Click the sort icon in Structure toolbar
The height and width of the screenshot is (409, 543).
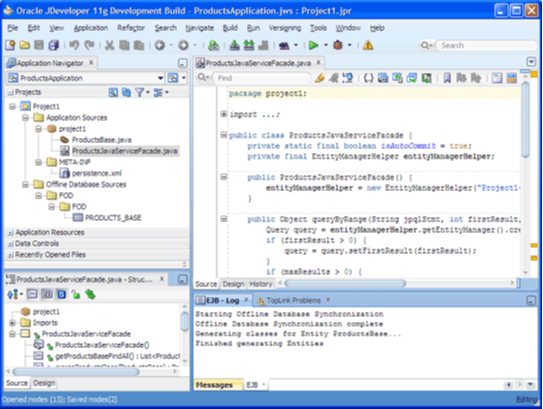click(x=13, y=295)
